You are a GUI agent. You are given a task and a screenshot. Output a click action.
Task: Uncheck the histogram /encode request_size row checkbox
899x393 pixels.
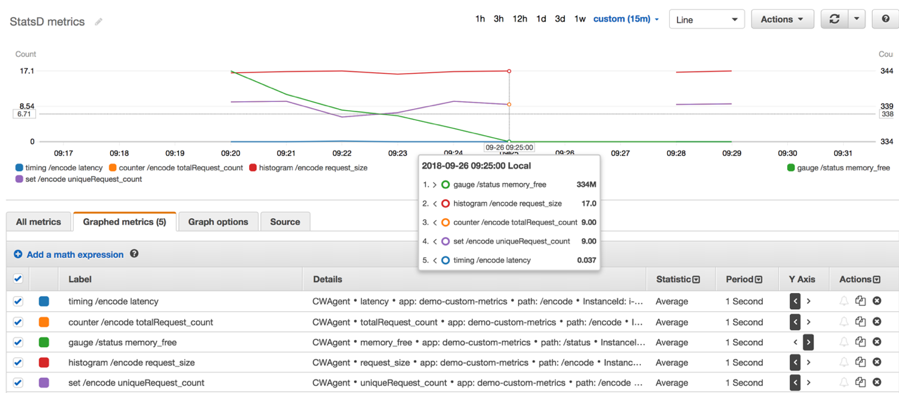click(18, 363)
